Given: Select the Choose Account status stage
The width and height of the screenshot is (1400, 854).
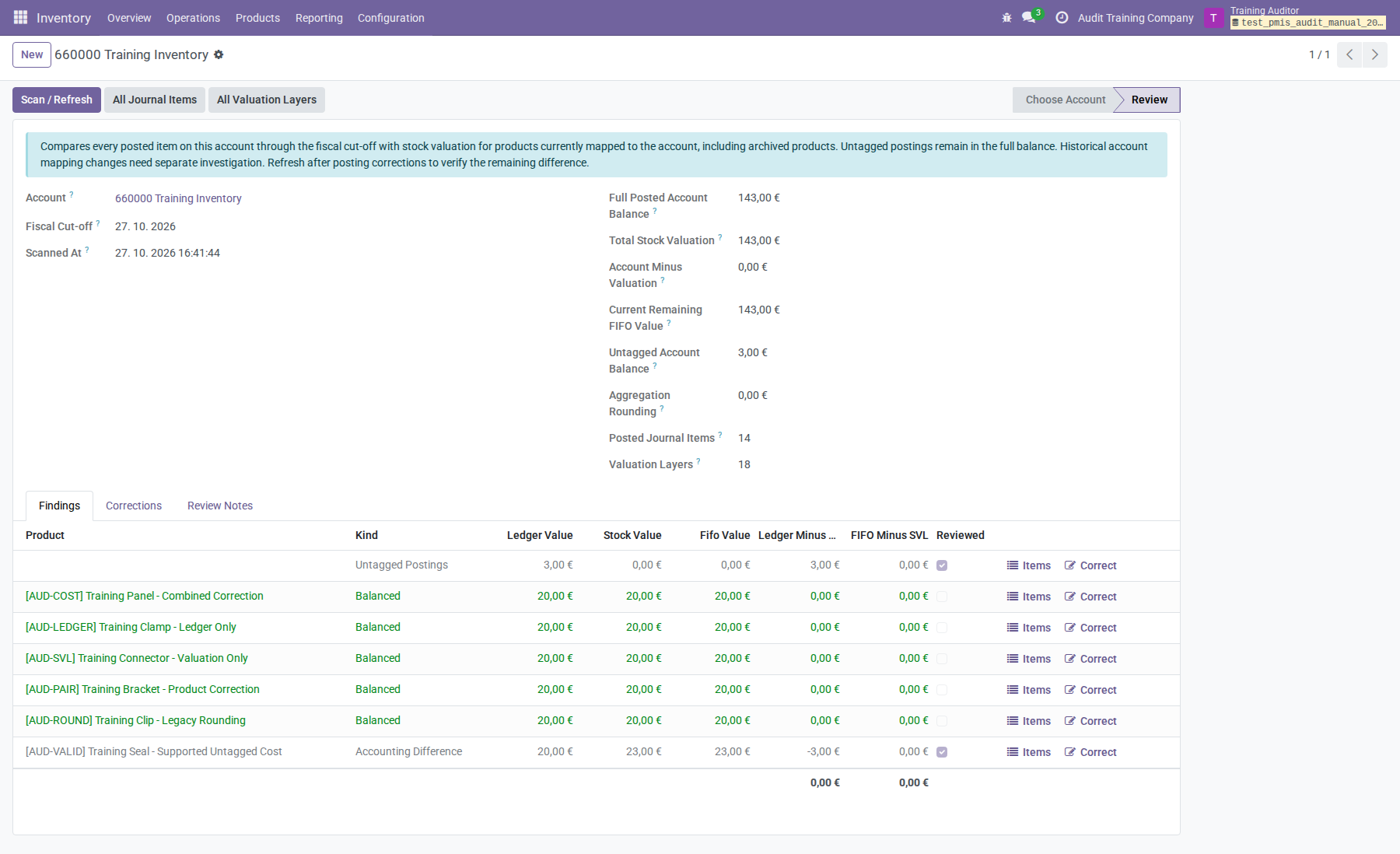Looking at the screenshot, I should (1065, 100).
